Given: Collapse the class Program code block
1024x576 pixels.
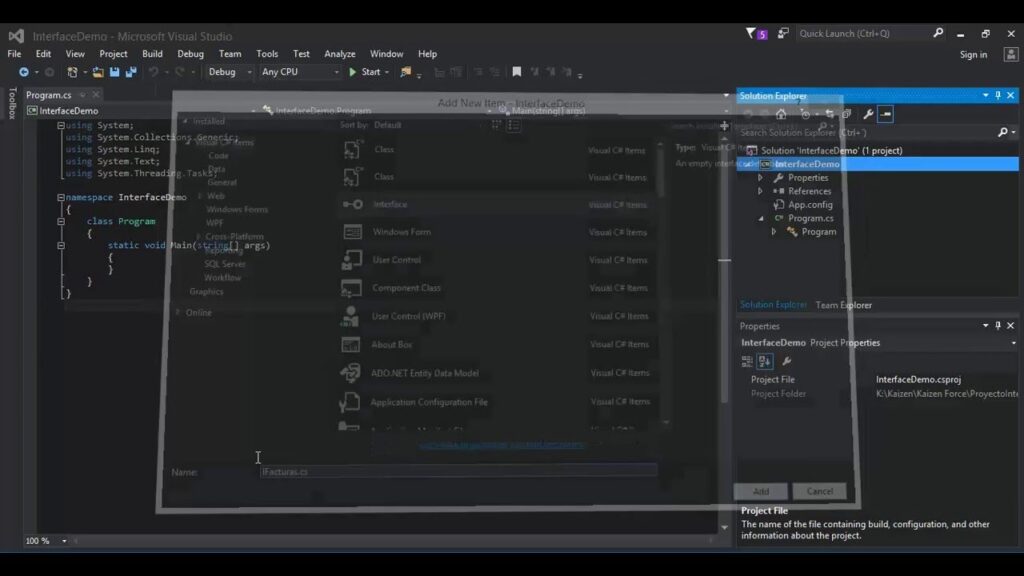Looking at the screenshot, I should (x=61, y=221).
